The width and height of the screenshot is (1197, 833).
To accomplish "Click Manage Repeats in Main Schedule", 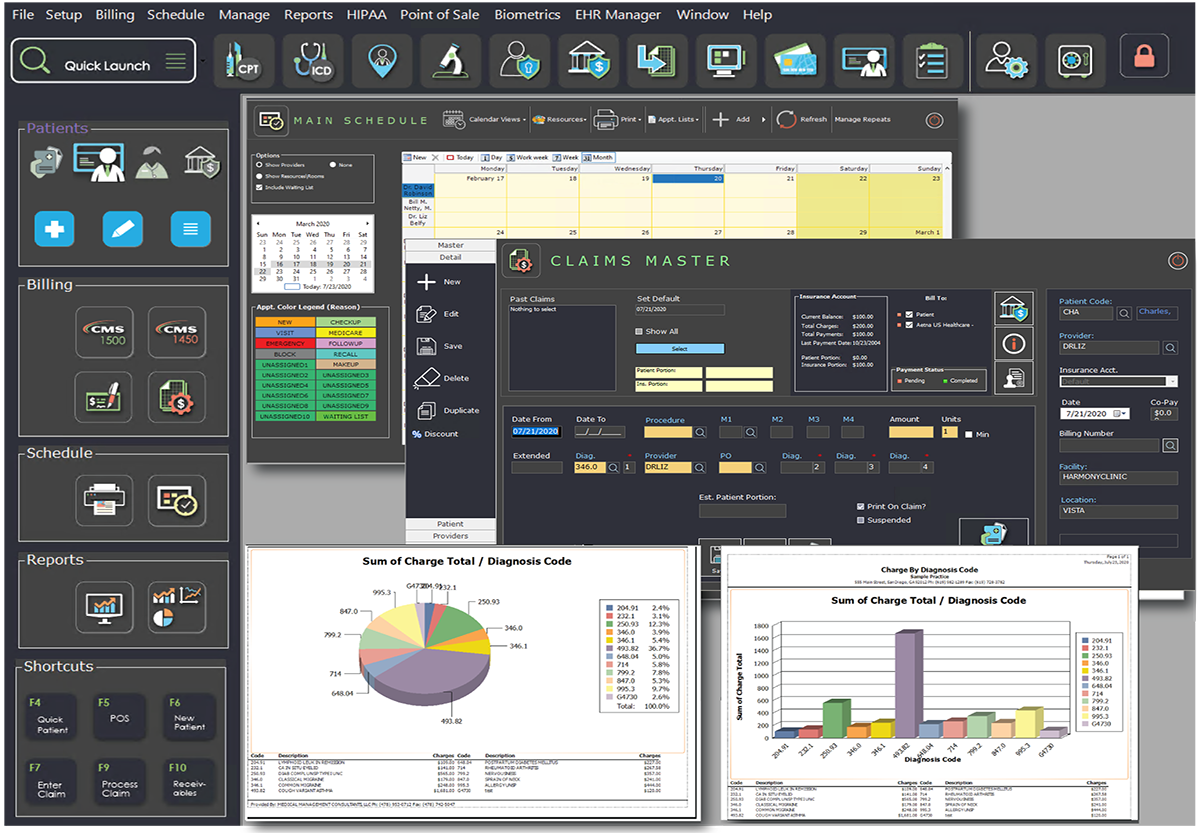I will pos(863,120).
